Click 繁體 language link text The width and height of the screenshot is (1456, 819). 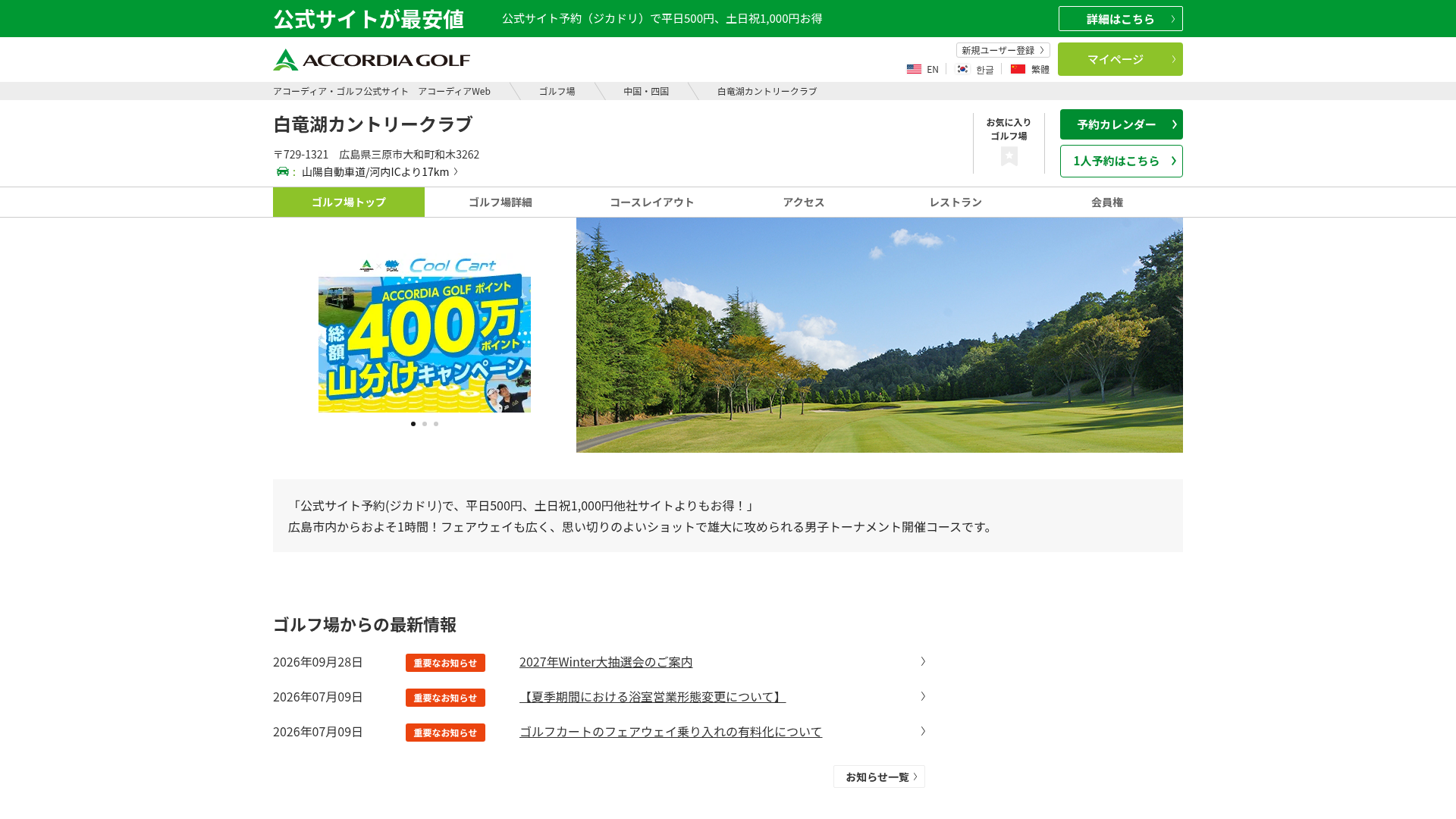click(1040, 69)
